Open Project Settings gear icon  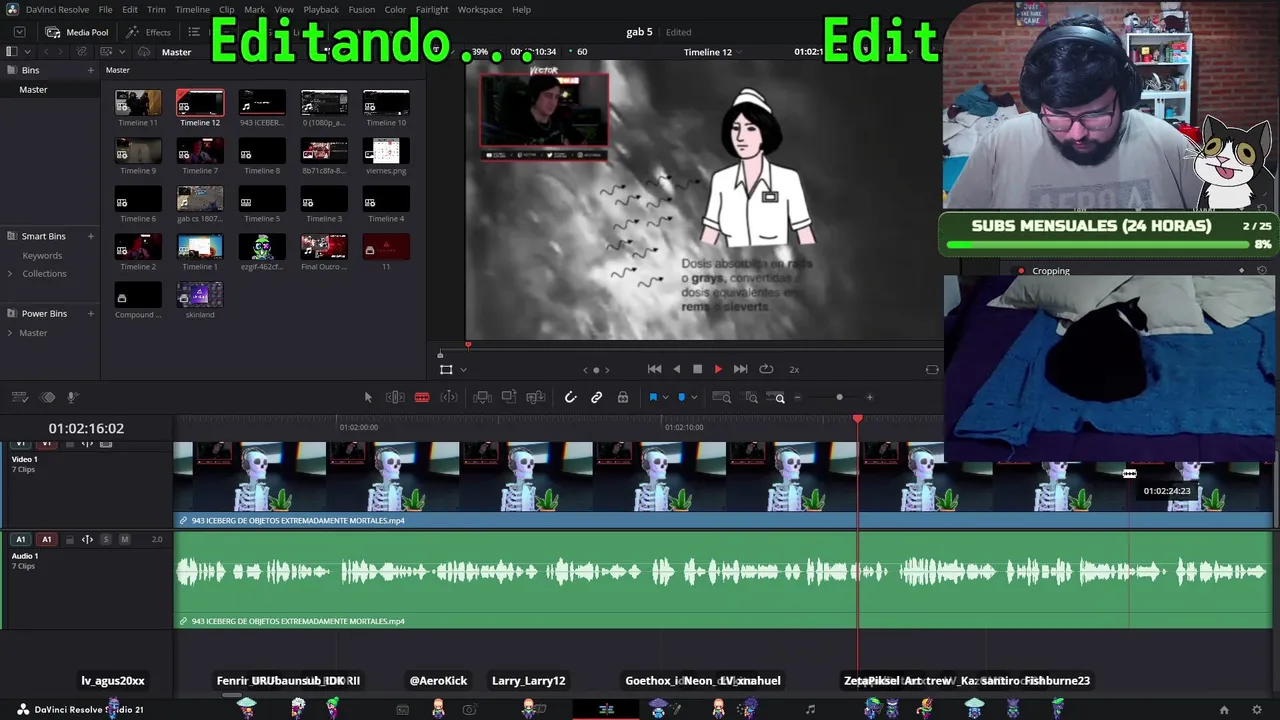1257,710
